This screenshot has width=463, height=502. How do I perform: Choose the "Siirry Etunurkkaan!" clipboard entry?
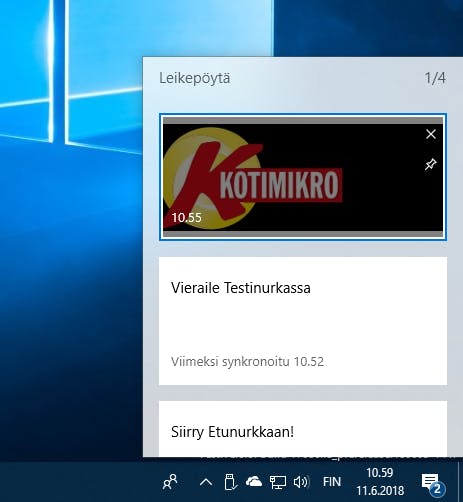click(x=303, y=429)
